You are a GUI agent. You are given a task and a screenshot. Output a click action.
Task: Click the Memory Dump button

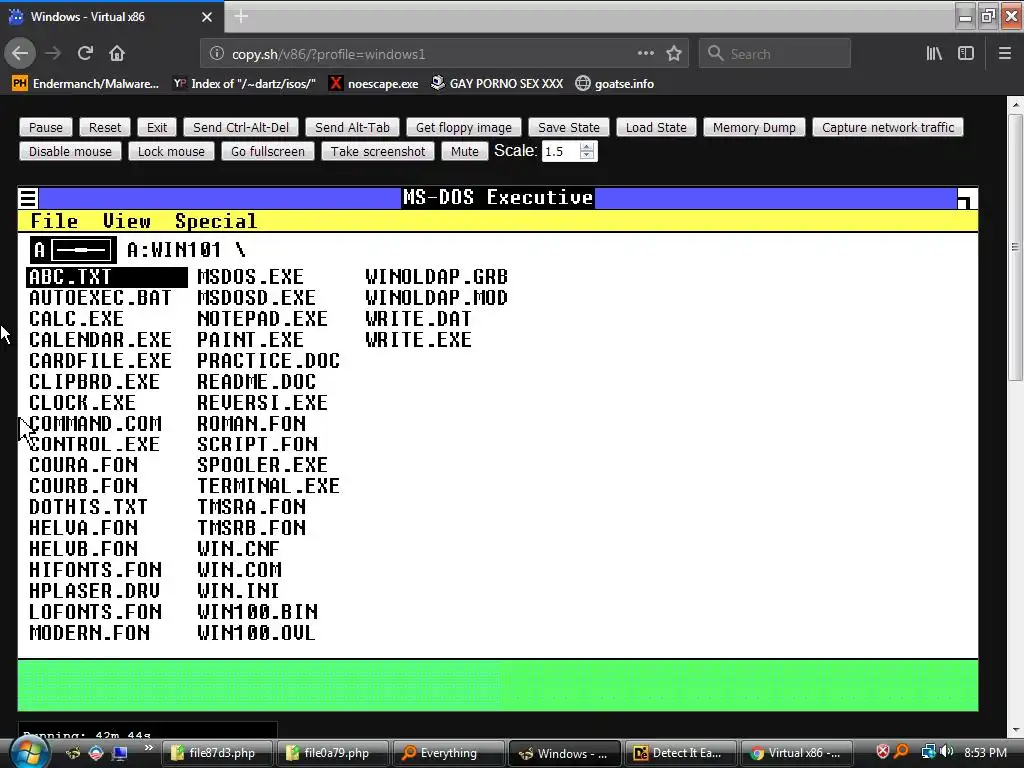[754, 127]
